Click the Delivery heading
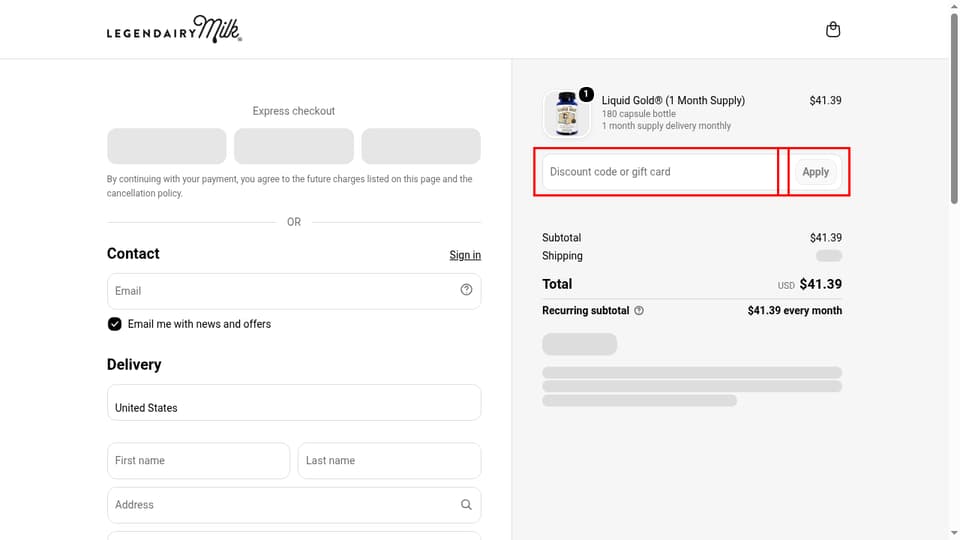Viewport: 960px width, 540px height. (x=134, y=364)
